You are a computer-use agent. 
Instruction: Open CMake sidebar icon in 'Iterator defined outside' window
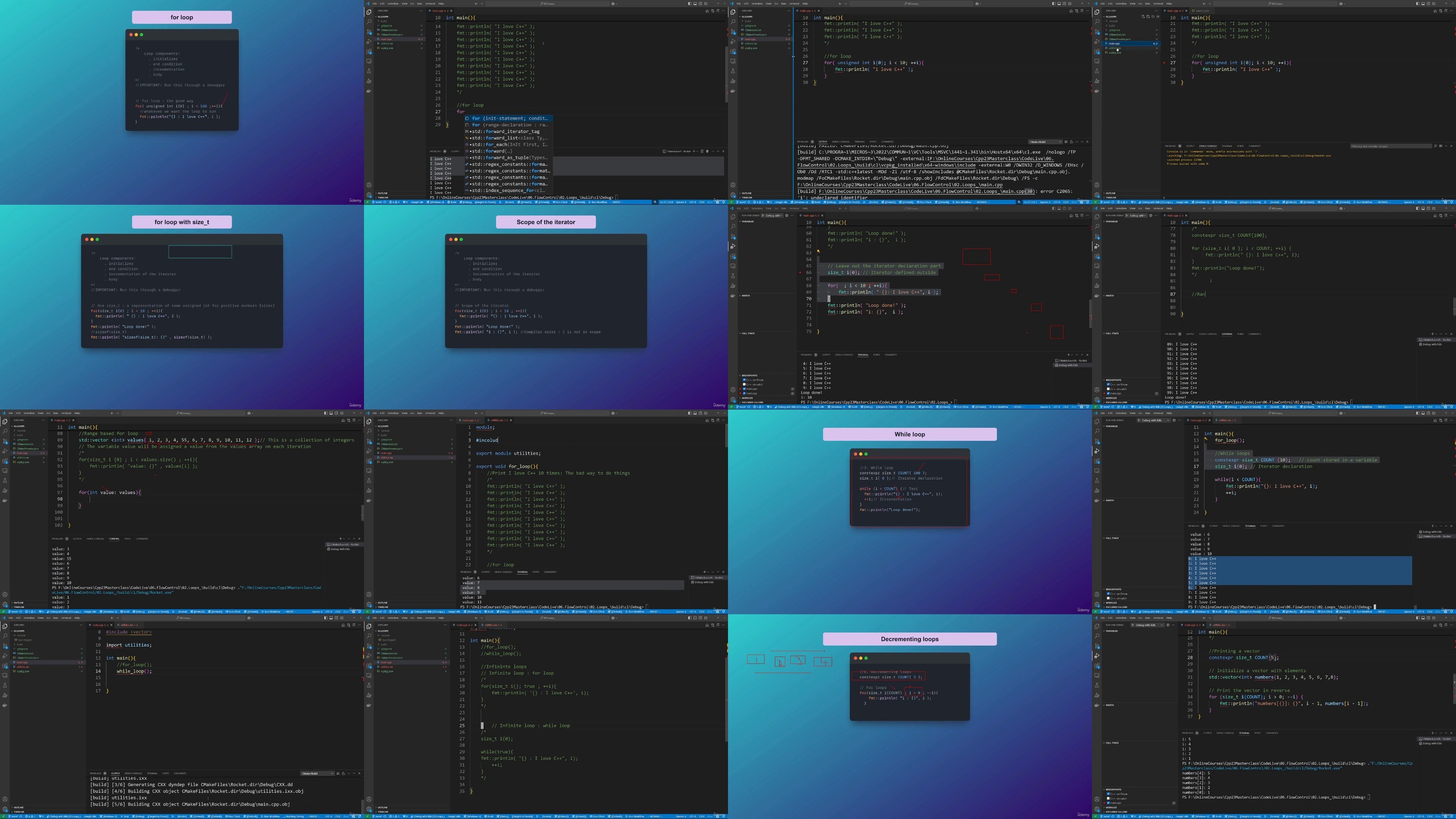[733, 285]
